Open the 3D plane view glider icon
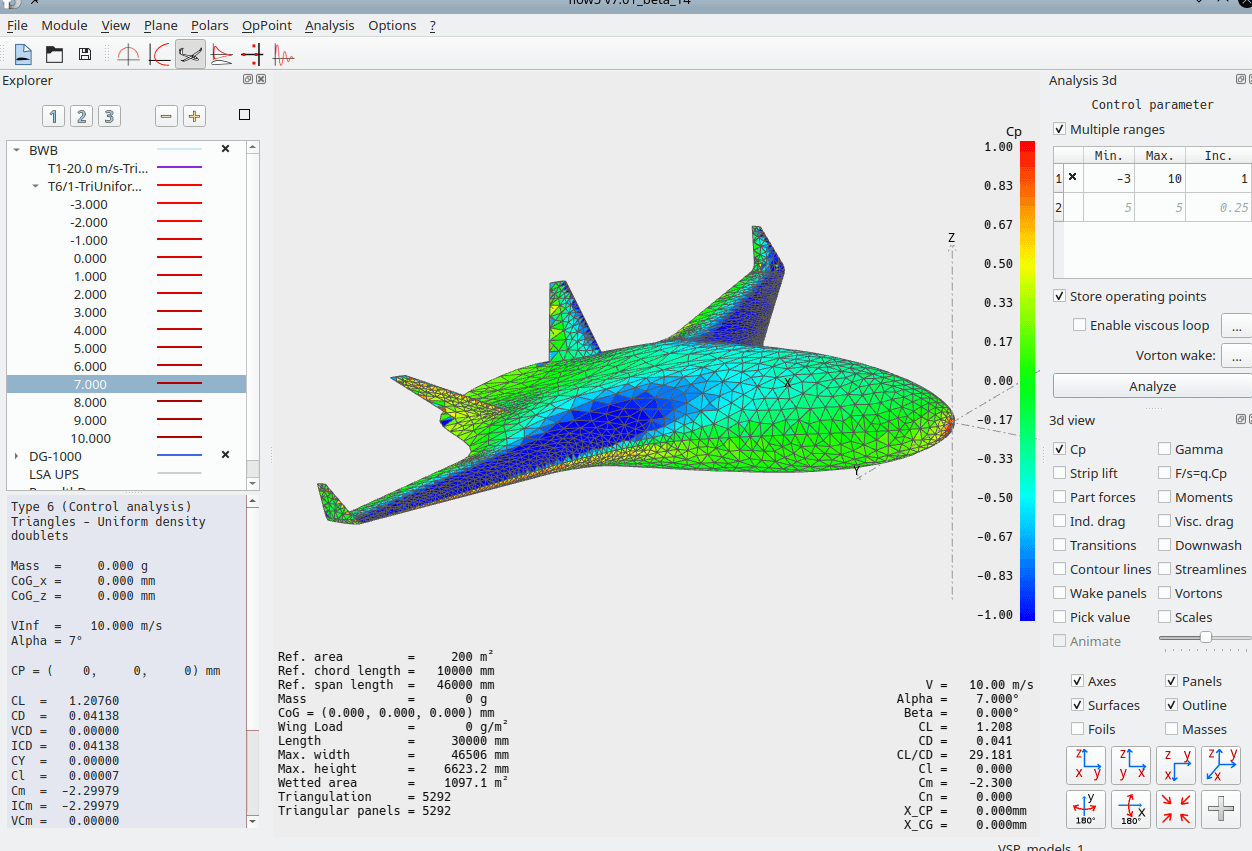Image resolution: width=1252 pixels, height=851 pixels. [x=190, y=55]
